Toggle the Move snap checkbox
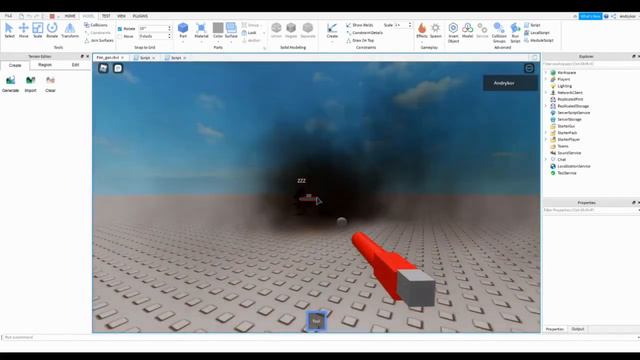The width and height of the screenshot is (640, 360). 120,36
